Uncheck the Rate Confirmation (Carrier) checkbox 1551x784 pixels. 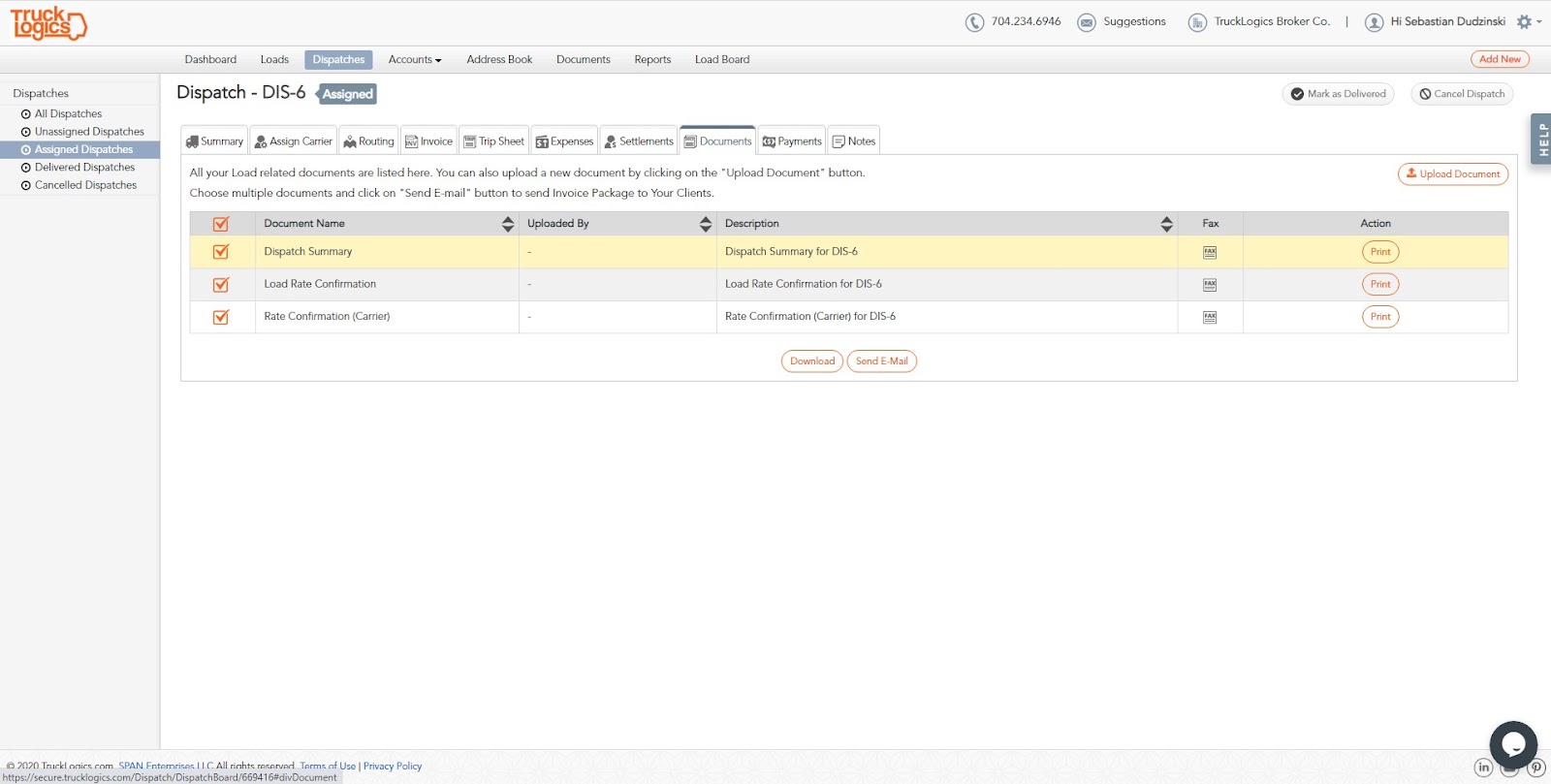(x=221, y=317)
